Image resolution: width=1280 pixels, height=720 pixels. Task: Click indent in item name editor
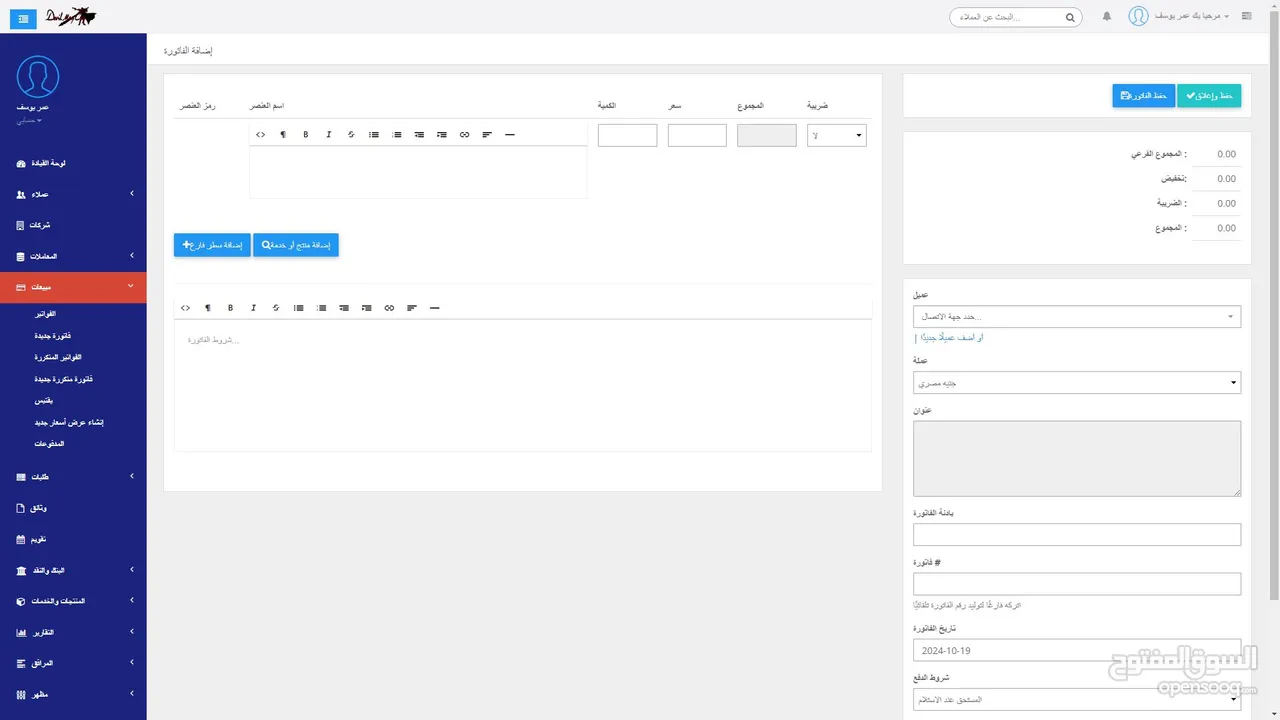(442, 135)
